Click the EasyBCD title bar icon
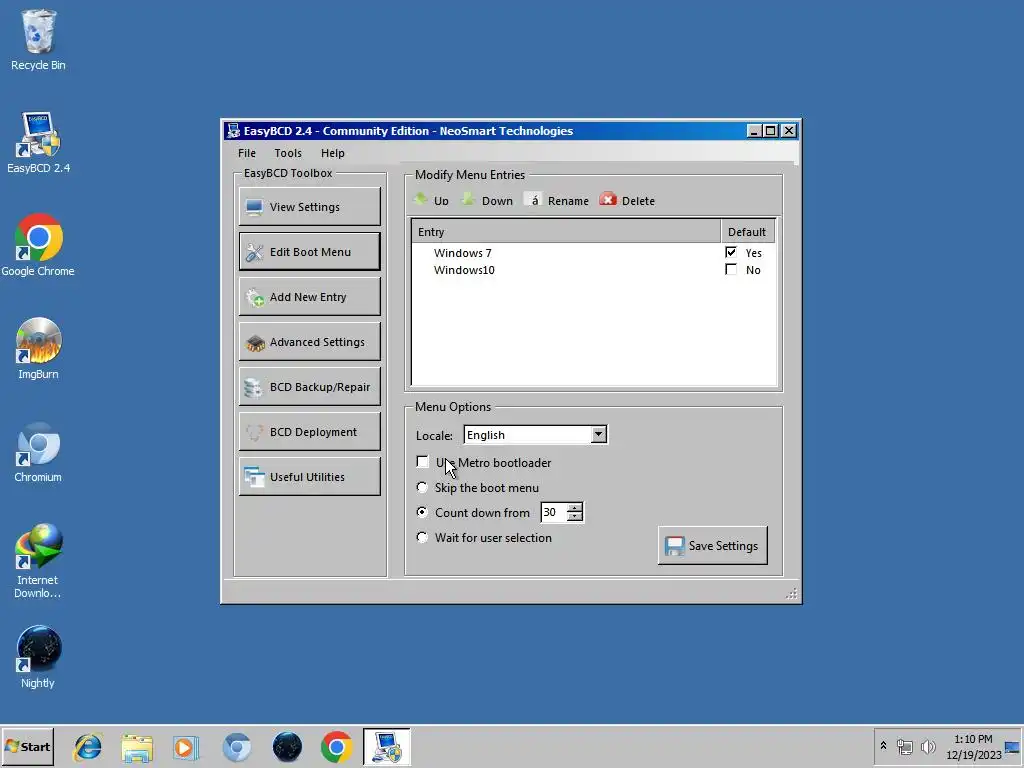 pos(233,131)
